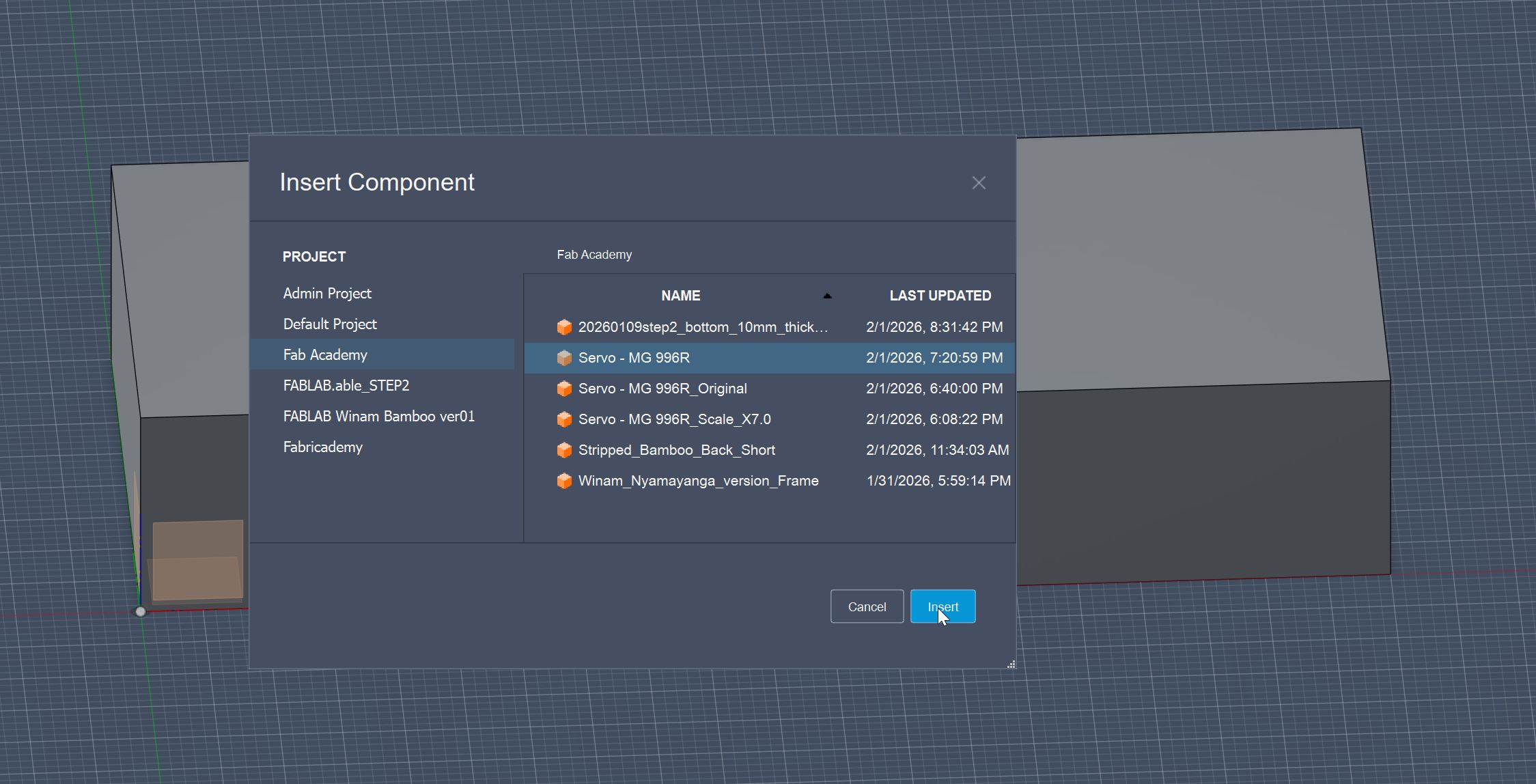Sort the list by the NAME header
Viewport: 1536px width, 784px height.
tap(680, 296)
